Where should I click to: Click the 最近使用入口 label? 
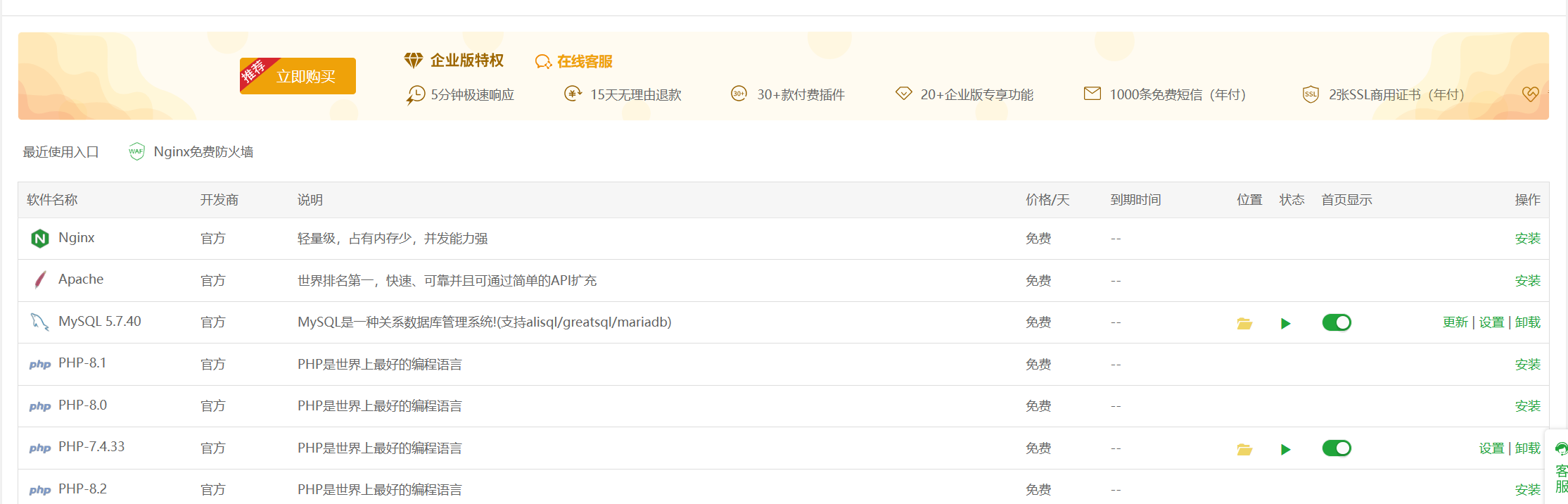click(60, 152)
